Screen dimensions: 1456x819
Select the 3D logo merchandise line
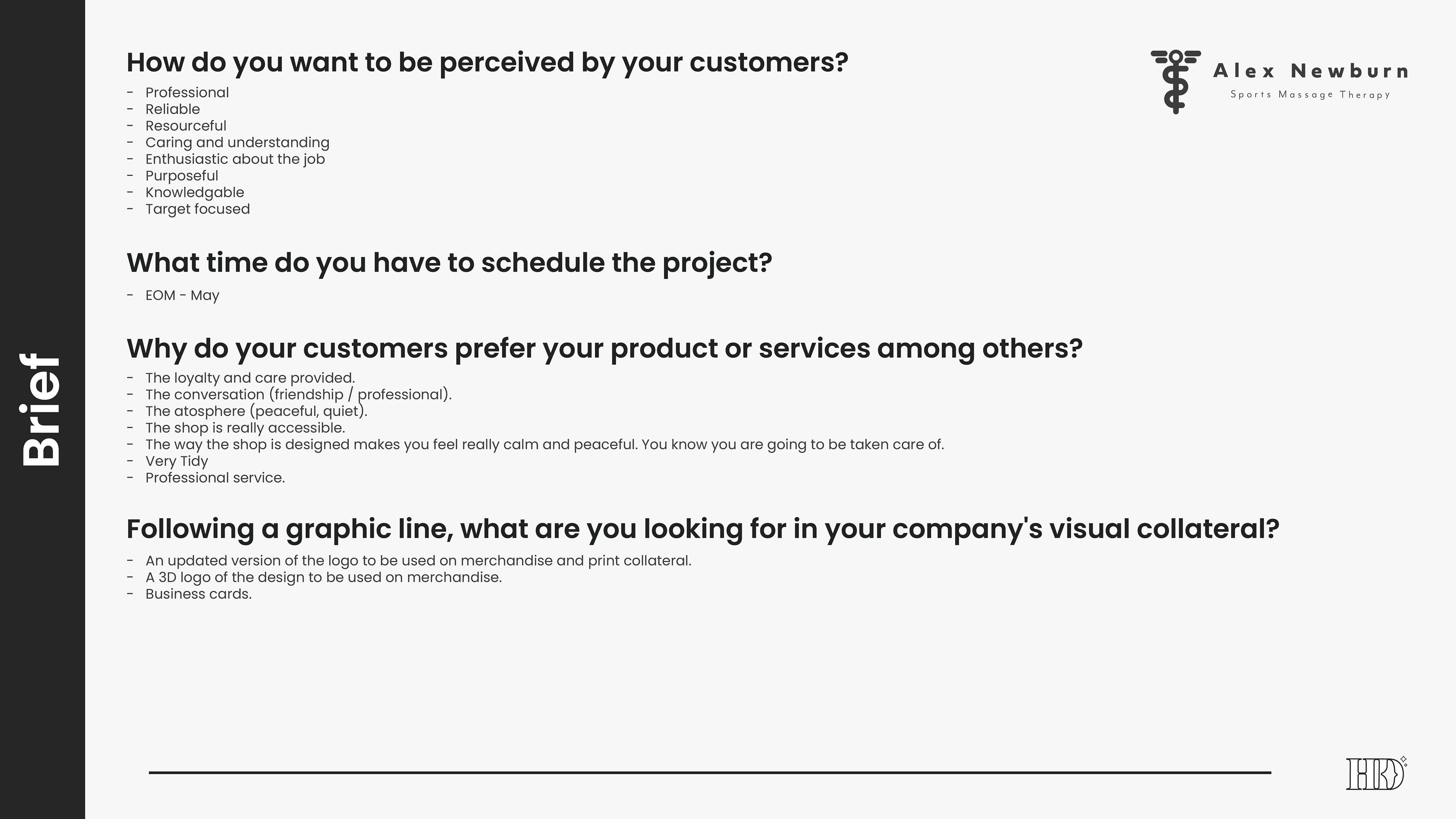[x=323, y=577]
